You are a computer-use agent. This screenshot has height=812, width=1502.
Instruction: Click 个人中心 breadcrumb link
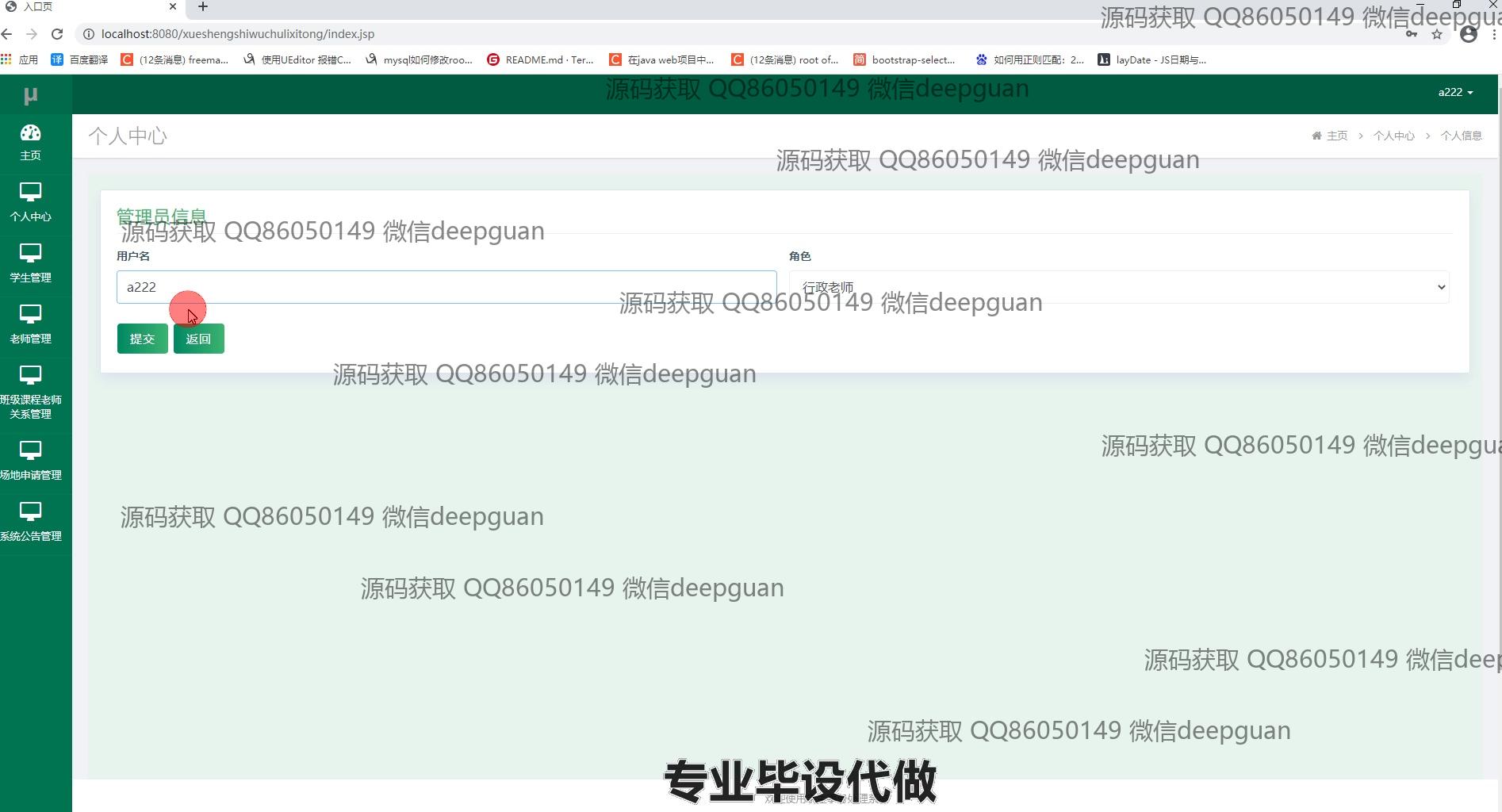pyautogui.click(x=1393, y=136)
